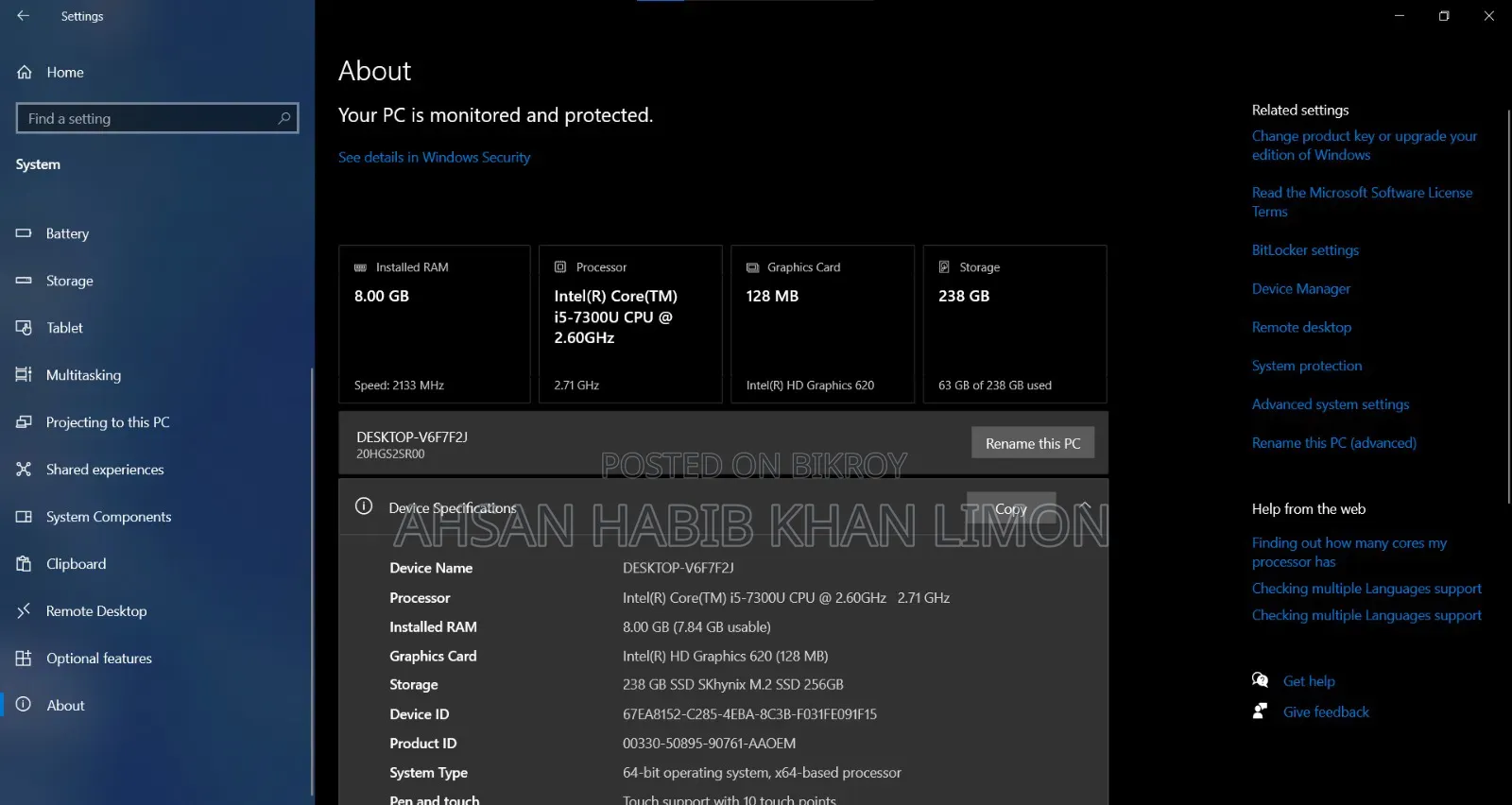Click the Device Specifications info icon
This screenshot has width=1512, height=805.
pyautogui.click(x=364, y=506)
